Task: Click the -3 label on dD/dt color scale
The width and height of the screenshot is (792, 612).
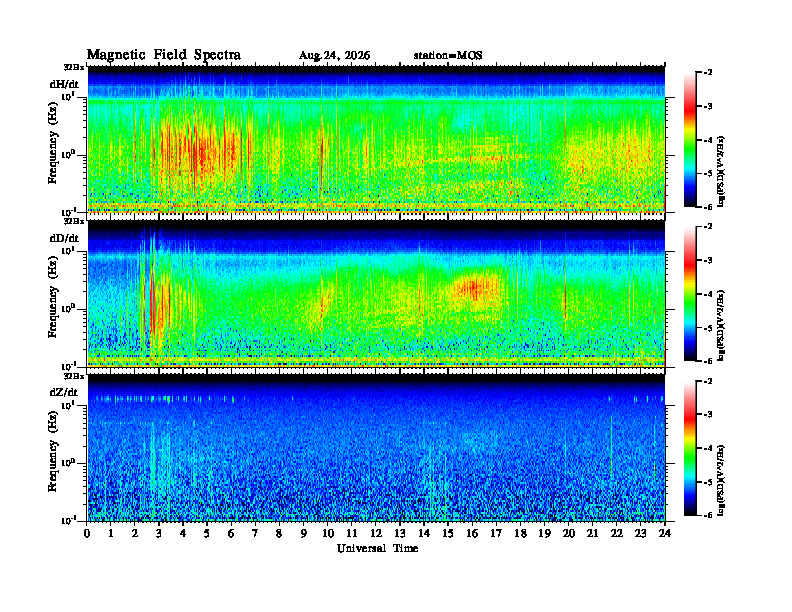Action: coord(708,261)
